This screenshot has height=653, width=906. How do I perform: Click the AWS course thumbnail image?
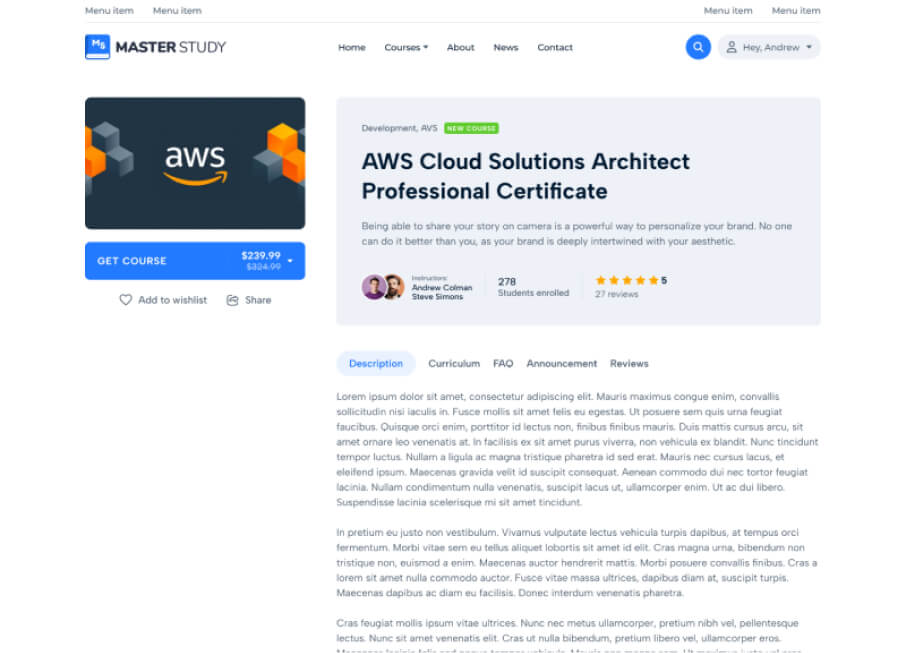pos(195,163)
